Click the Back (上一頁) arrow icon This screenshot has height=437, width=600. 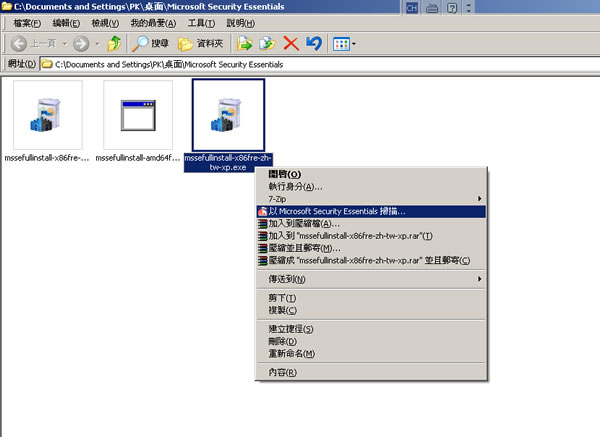click(18, 44)
